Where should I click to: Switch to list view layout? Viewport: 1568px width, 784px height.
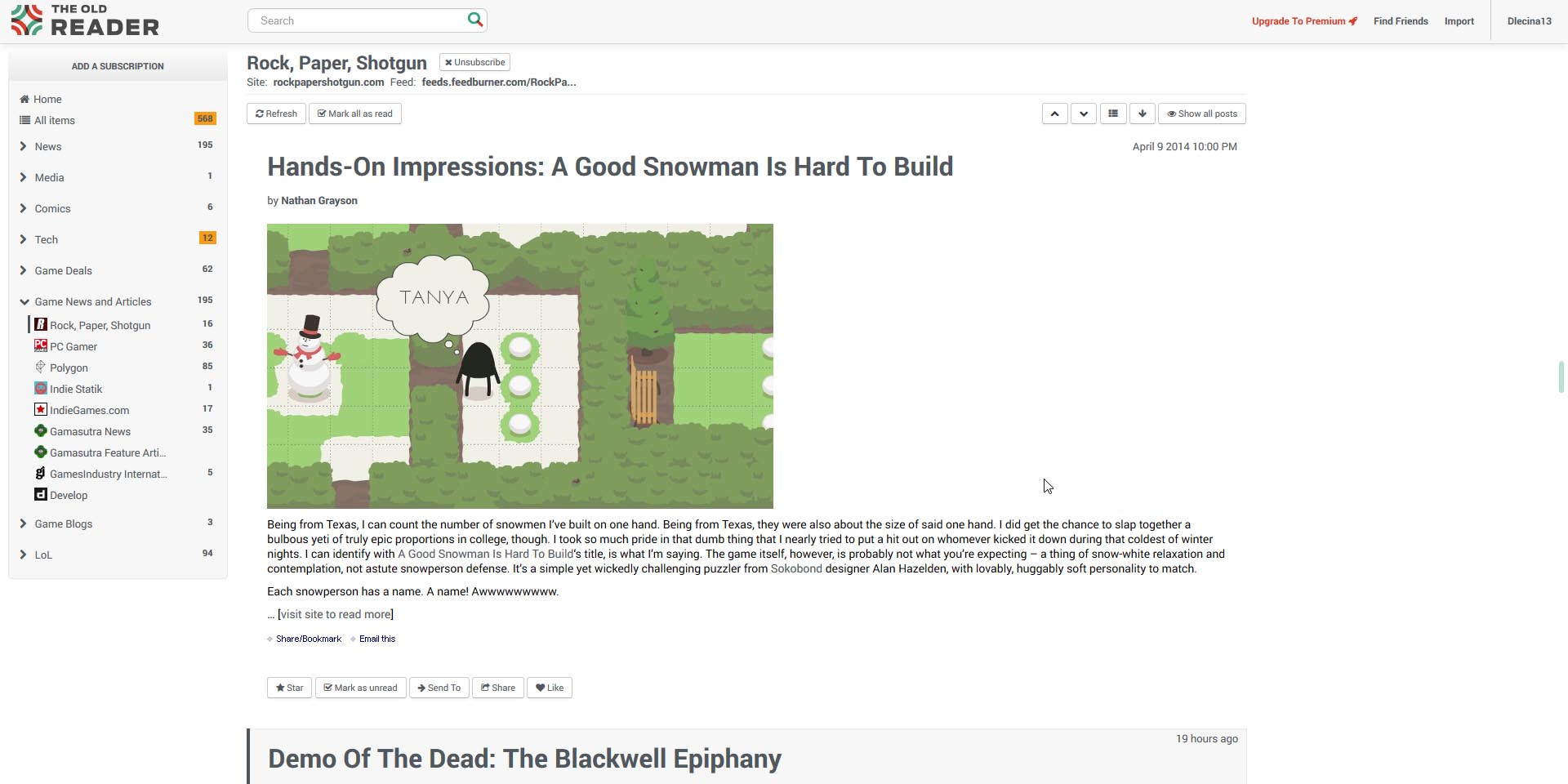pos(1113,114)
